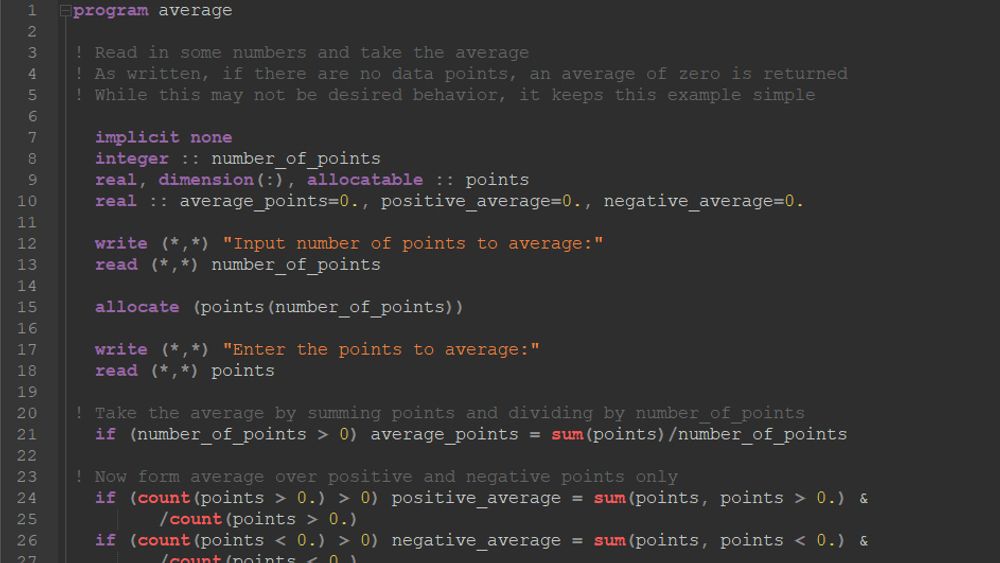The image size is (1000, 563).
Task: Click 'number_of_points' in the integer declaration
Action: click(x=296, y=159)
